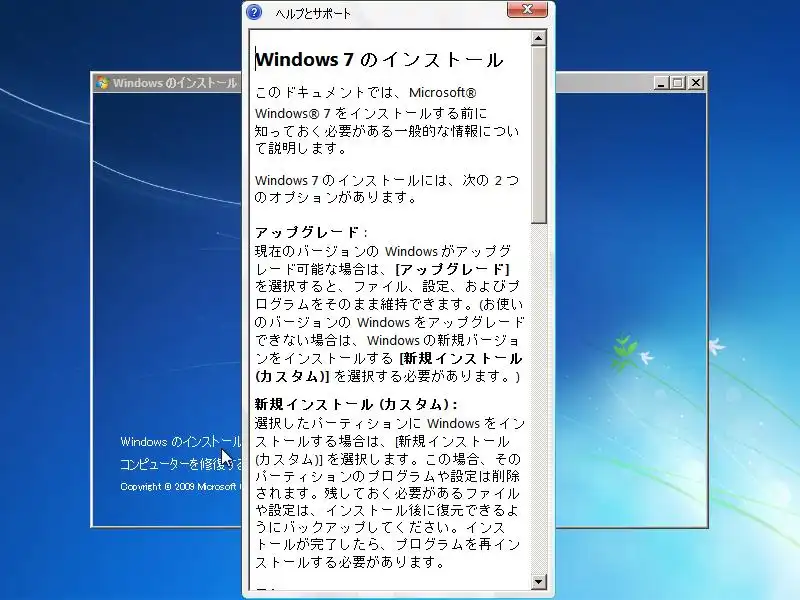
Task: Click the help window vertical scrollbar thumb
Action: click(x=539, y=135)
